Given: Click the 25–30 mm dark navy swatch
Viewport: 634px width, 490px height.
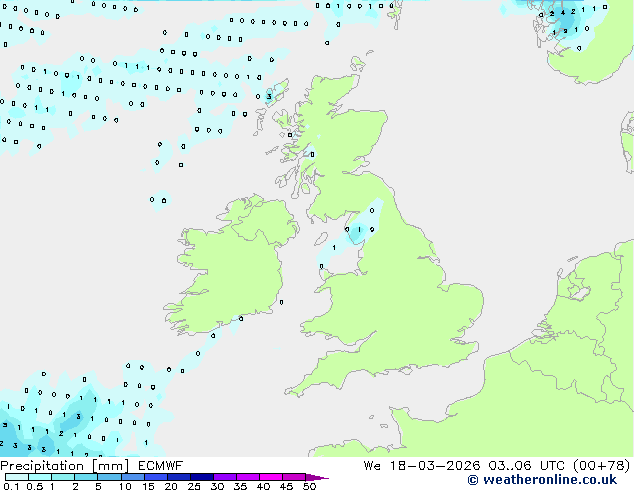Looking at the screenshot, I should 202,477.
